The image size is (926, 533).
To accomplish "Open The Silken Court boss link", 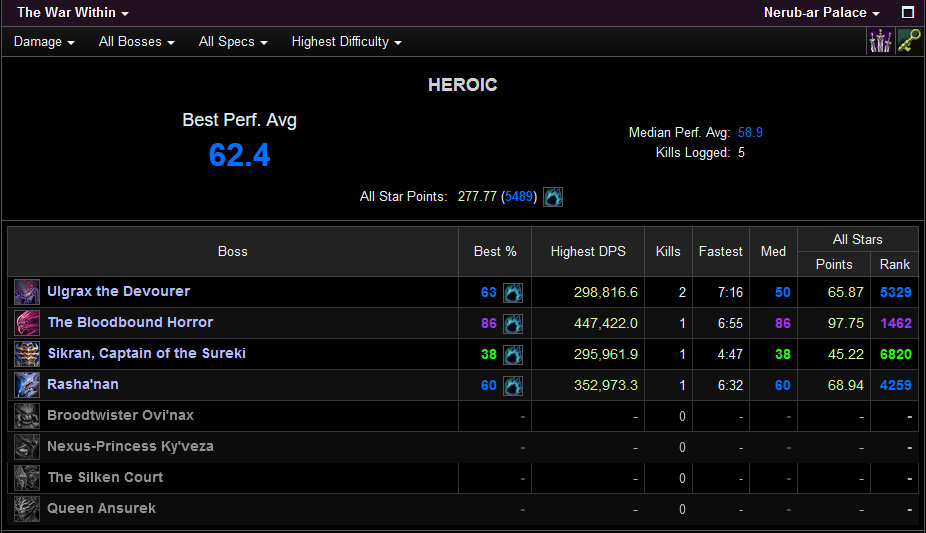I will pos(105,477).
